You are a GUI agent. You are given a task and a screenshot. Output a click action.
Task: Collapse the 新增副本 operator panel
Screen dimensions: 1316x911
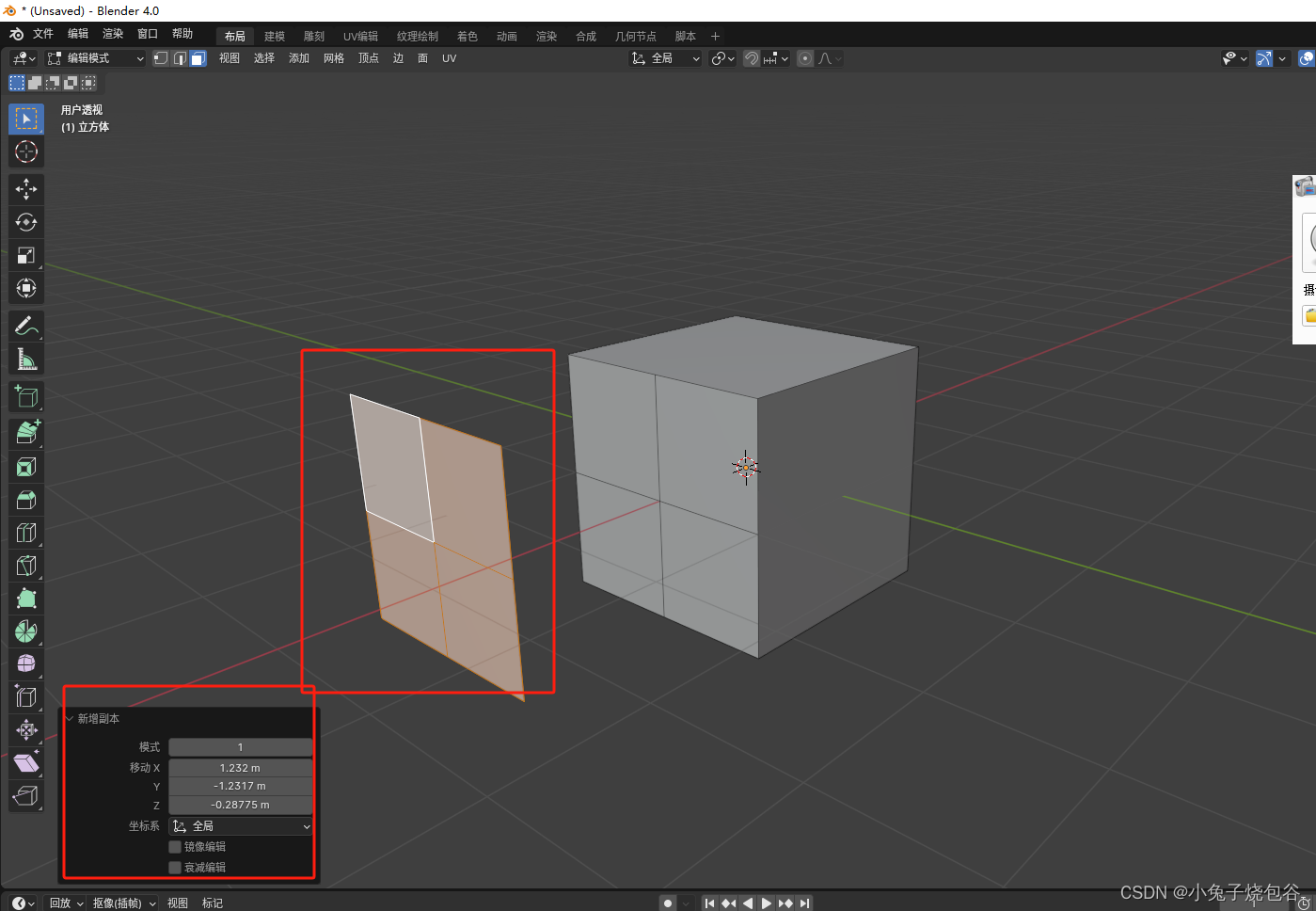tap(70, 719)
